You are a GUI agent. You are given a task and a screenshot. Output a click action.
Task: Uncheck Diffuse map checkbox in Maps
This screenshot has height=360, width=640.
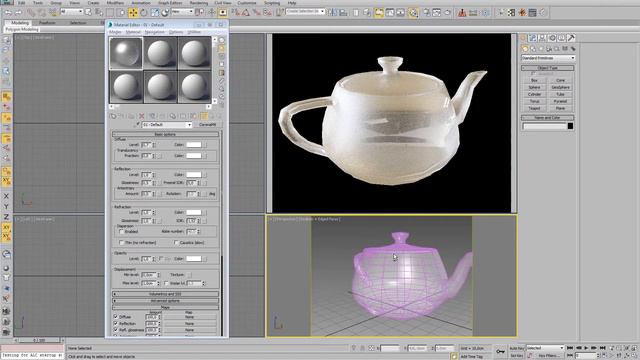tap(116, 316)
